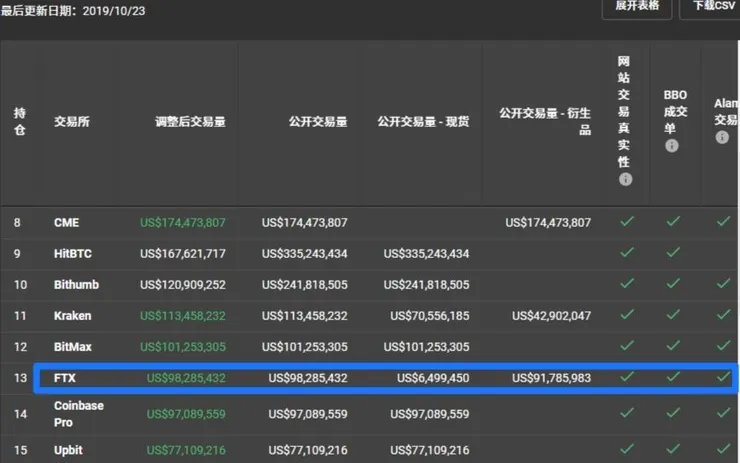The width and height of the screenshot is (740, 463).
Task: Click HitBTC adjusted volume US$167,621,717
Action: click(x=183, y=253)
